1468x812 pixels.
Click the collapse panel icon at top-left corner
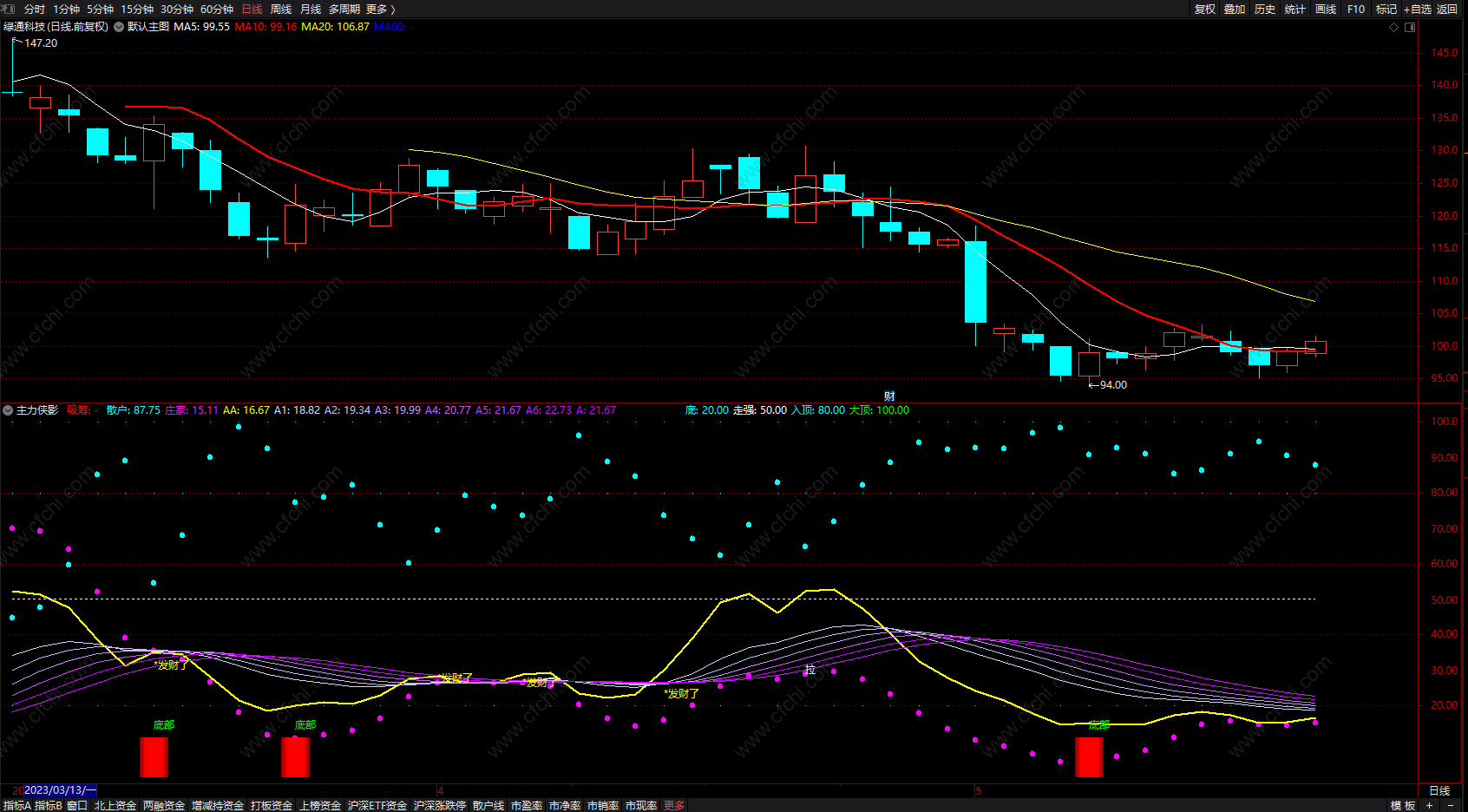[x=10, y=9]
